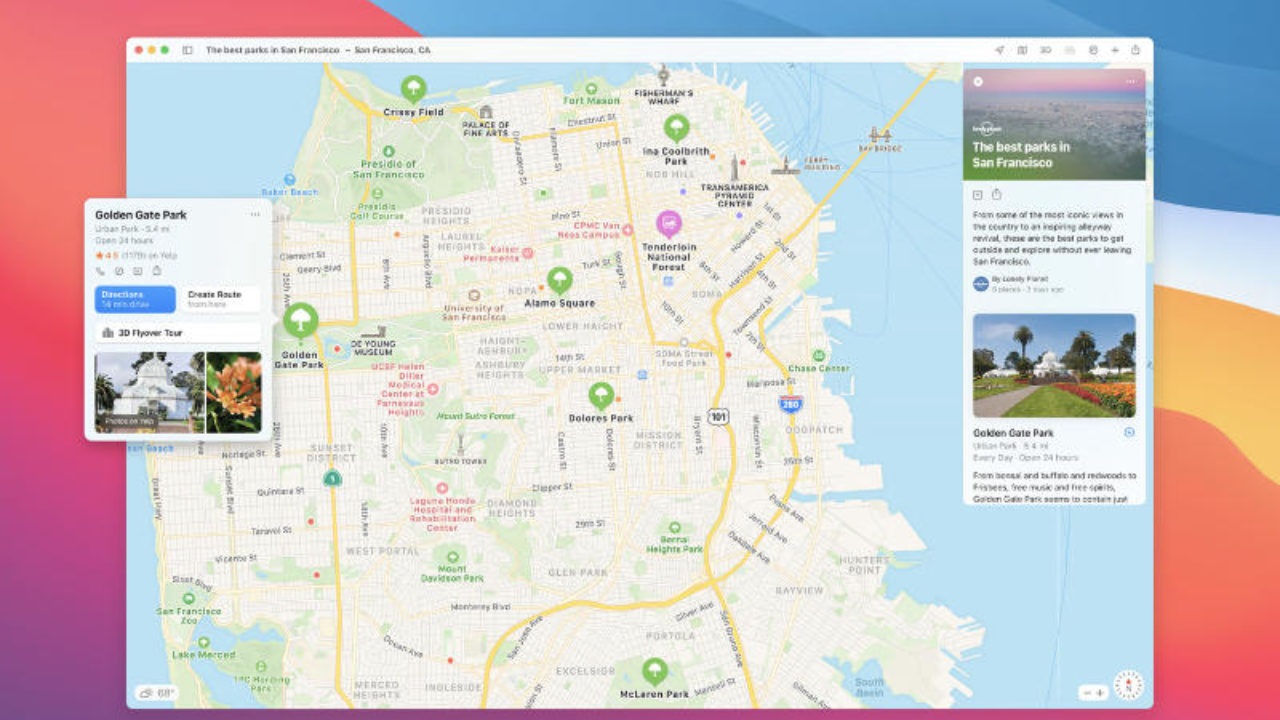Click the Sutro Tower landmark icon
The height and width of the screenshot is (720, 1280).
pos(460,444)
